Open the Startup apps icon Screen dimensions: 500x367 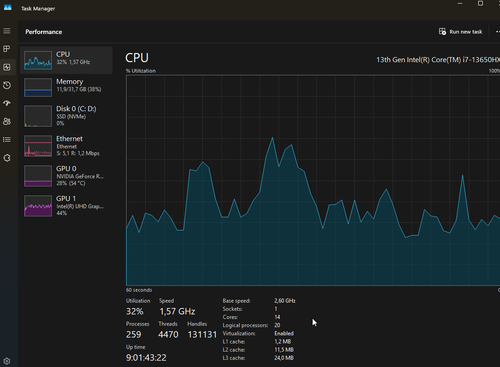[7, 103]
